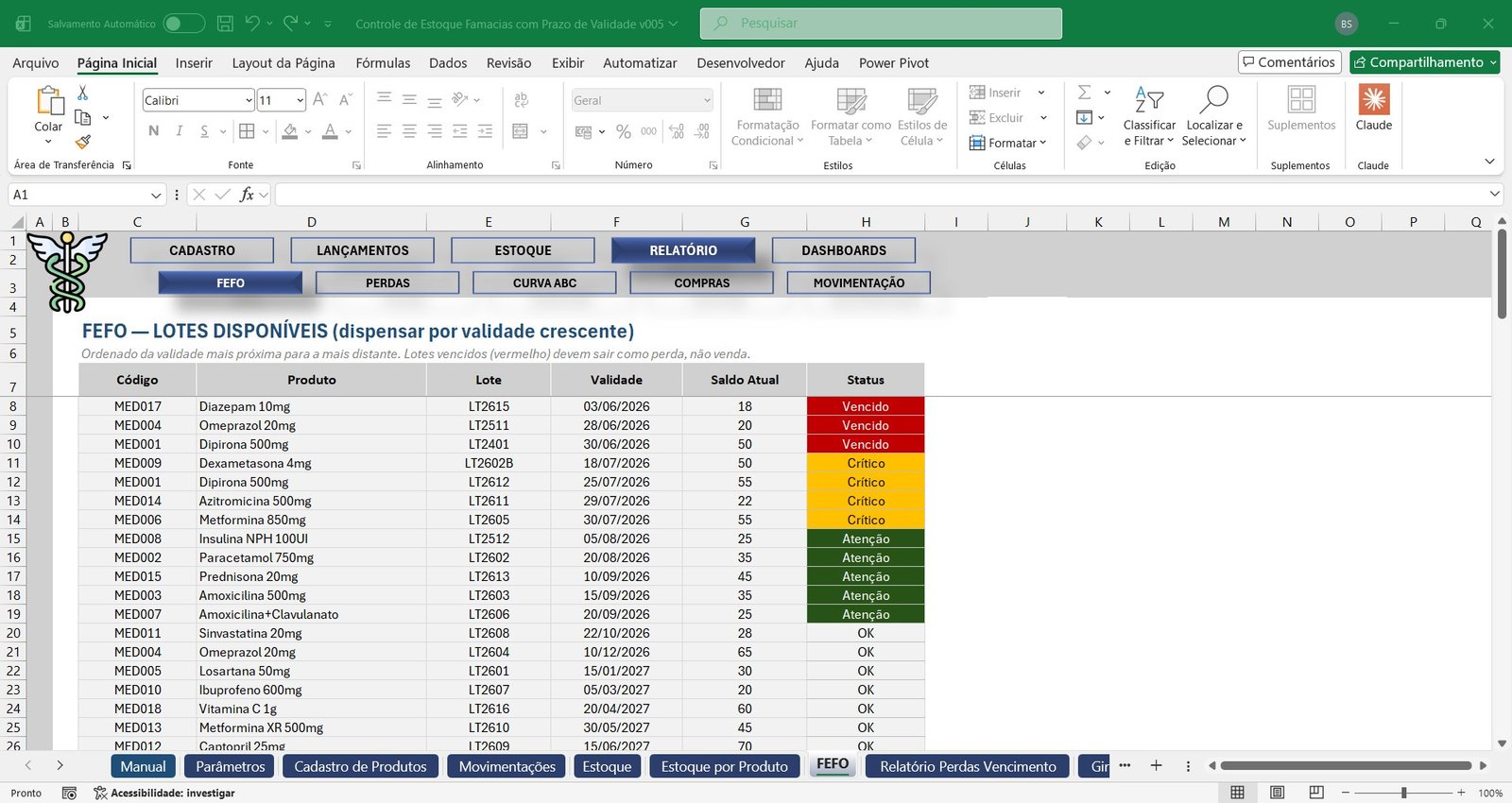
Task: Click the Copy icon
Action: (x=83, y=117)
